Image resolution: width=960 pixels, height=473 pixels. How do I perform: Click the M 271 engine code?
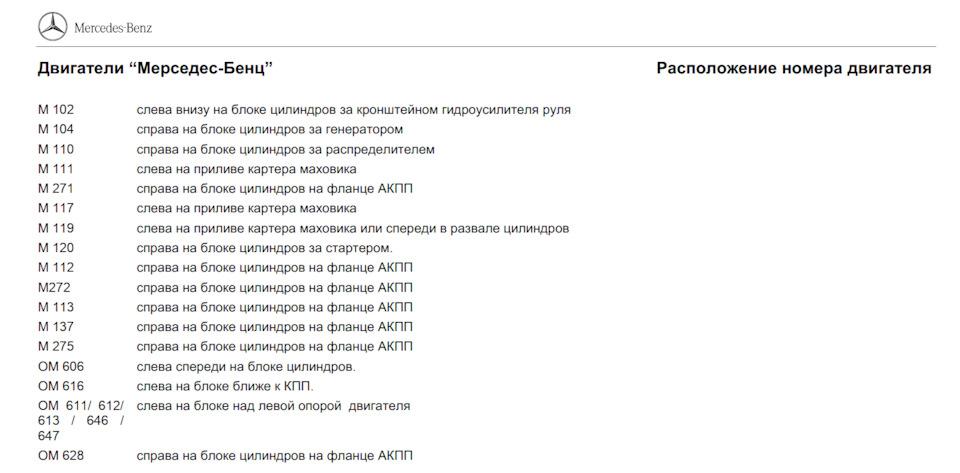(56, 189)
